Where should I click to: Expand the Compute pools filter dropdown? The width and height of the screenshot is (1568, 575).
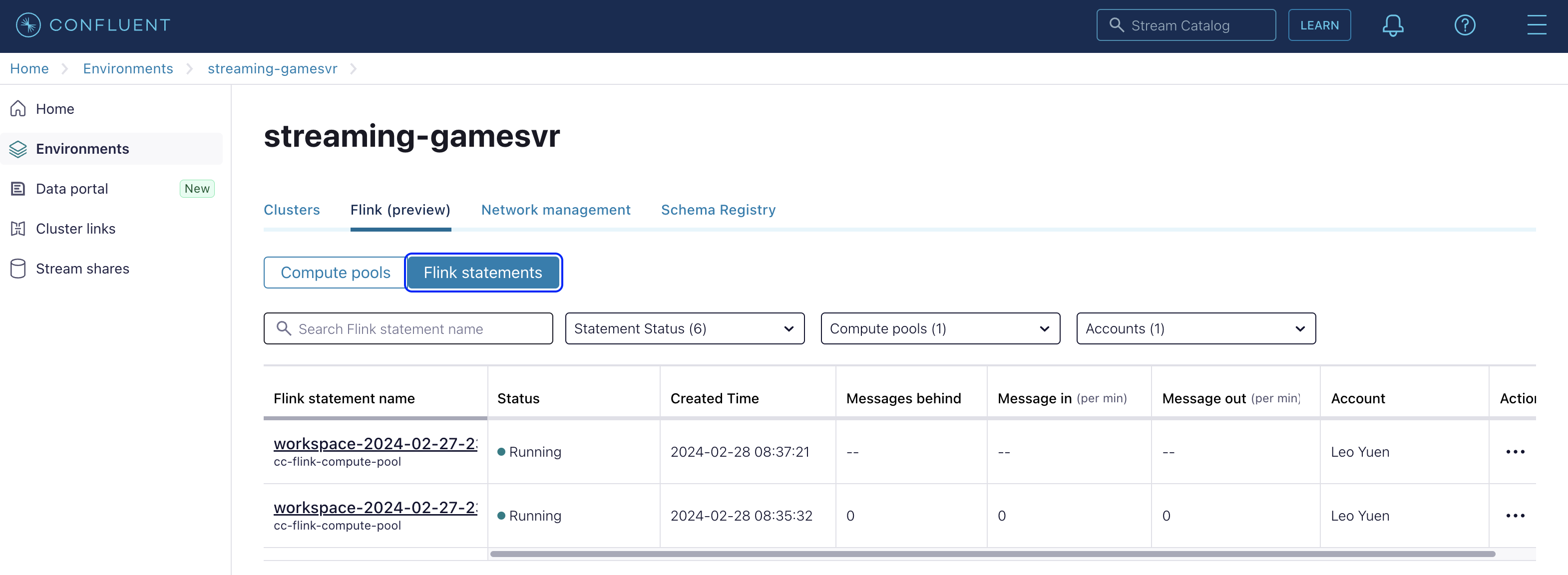click(940, 328)
